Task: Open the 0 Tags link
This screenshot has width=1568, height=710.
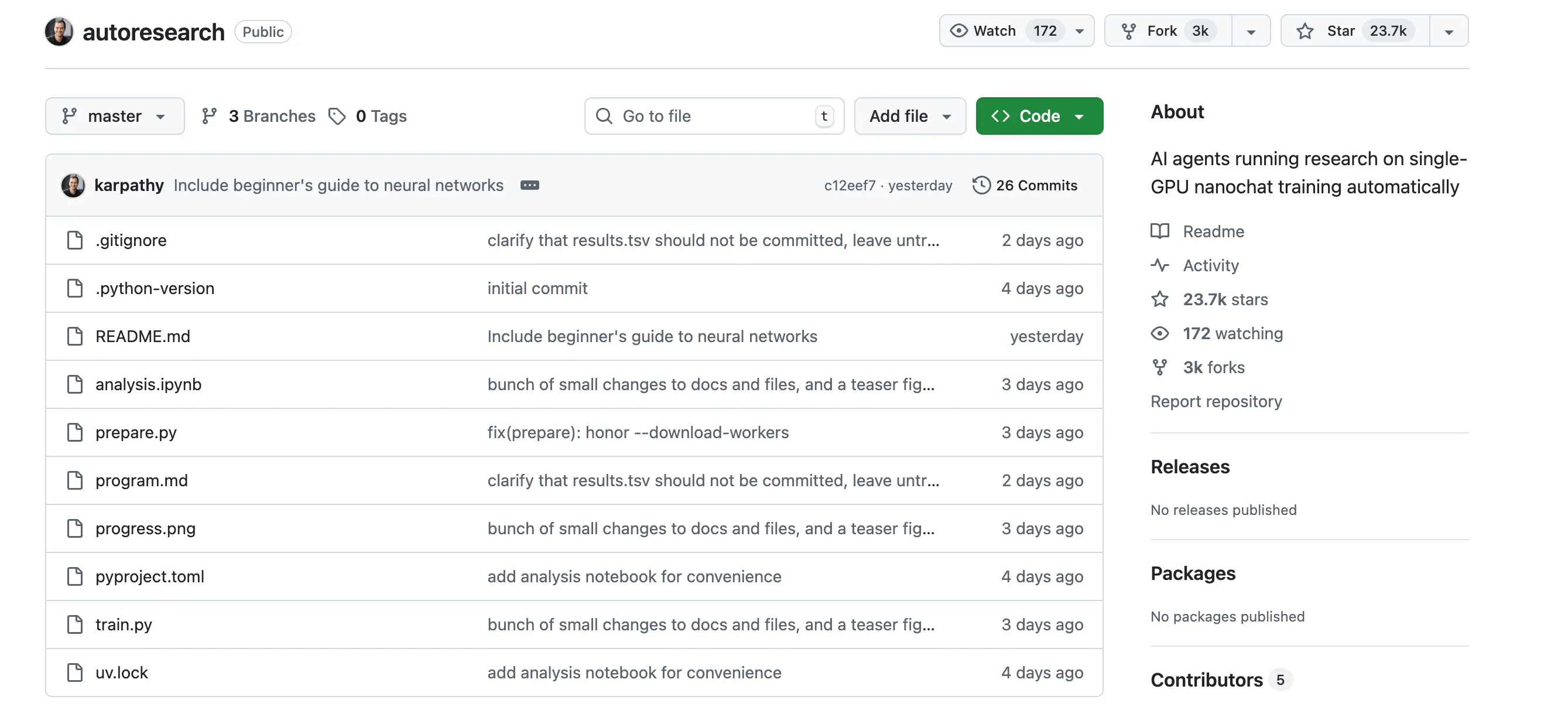Action: tap(368, 115)
